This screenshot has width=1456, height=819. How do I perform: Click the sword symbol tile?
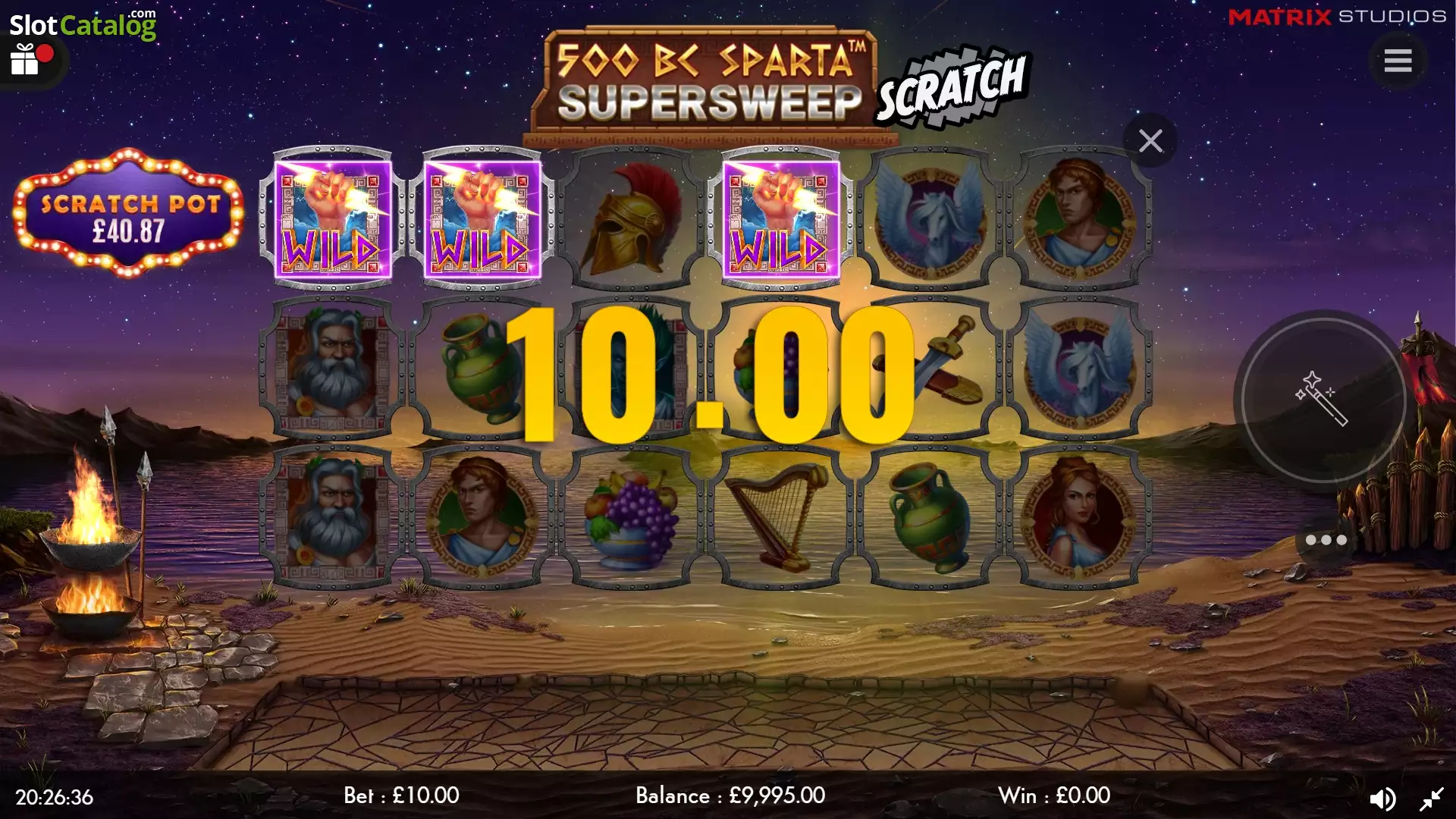(930, 369)
